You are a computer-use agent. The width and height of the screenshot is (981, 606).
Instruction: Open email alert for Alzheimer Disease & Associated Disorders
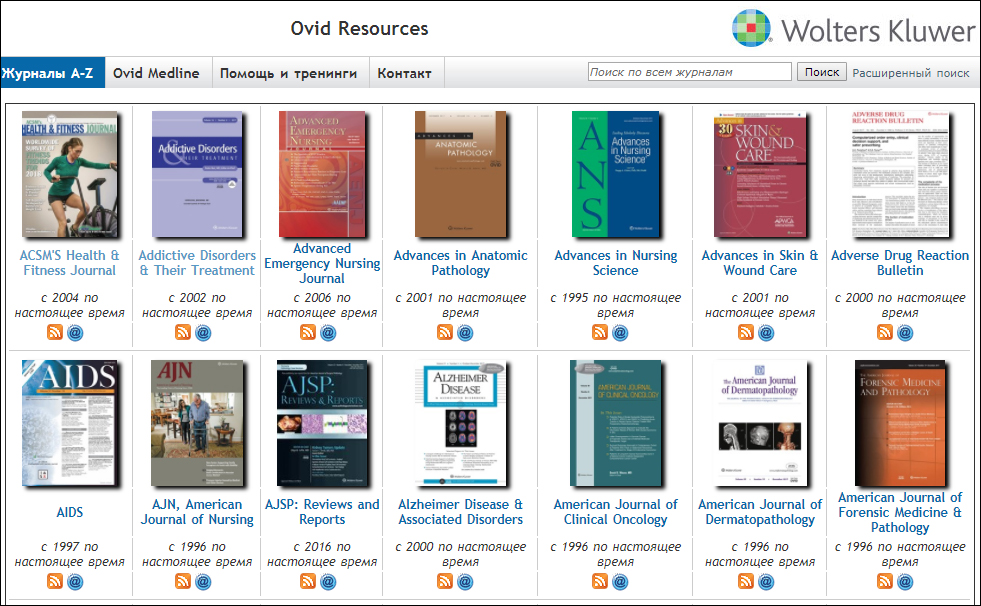[x=464, y=581]
